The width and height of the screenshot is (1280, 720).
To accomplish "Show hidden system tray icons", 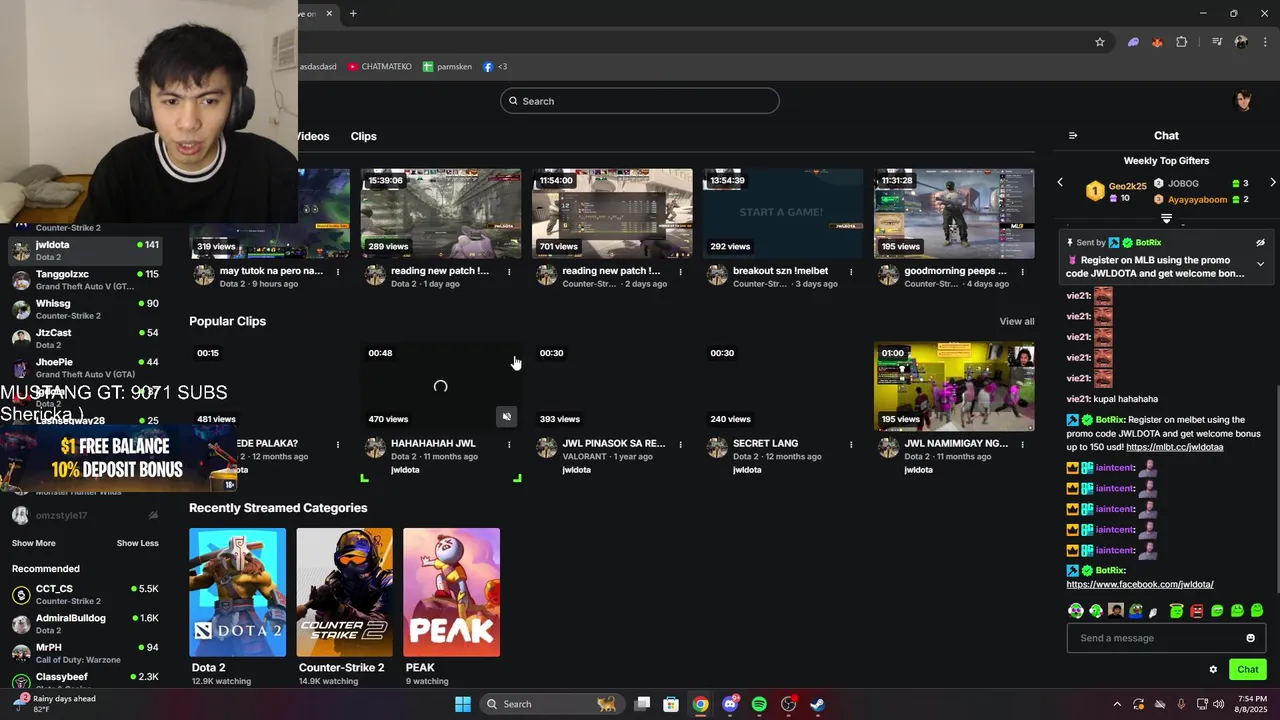I will [x=1117, y=704].
